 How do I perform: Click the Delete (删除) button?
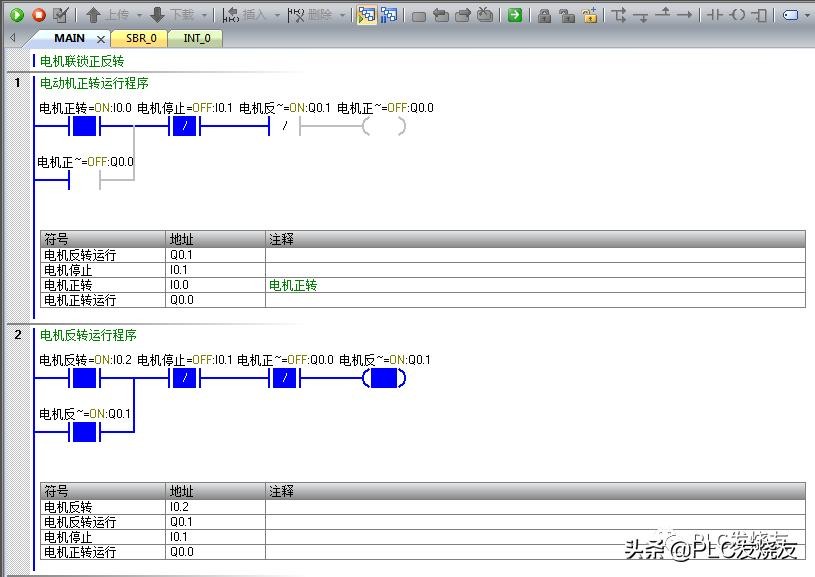pos(310,15)
